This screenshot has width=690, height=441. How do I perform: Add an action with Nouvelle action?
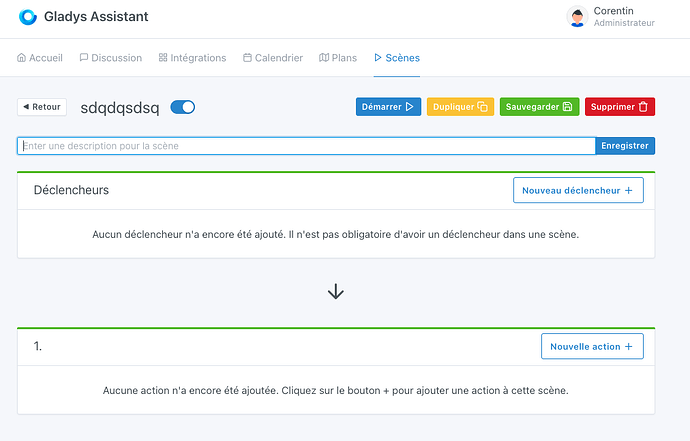point(592,346)
